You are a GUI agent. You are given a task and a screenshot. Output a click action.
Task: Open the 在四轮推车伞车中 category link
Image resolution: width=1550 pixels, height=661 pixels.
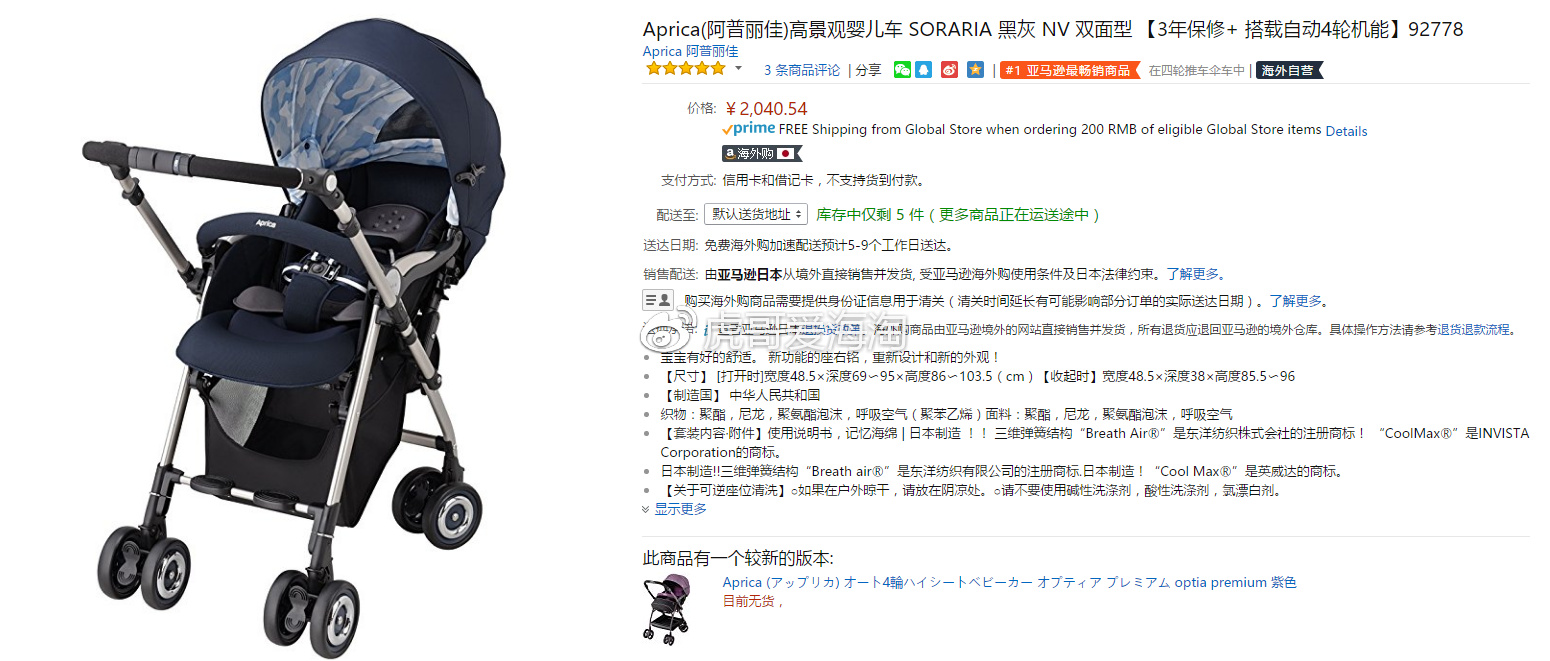click(x=1197, y=70)
